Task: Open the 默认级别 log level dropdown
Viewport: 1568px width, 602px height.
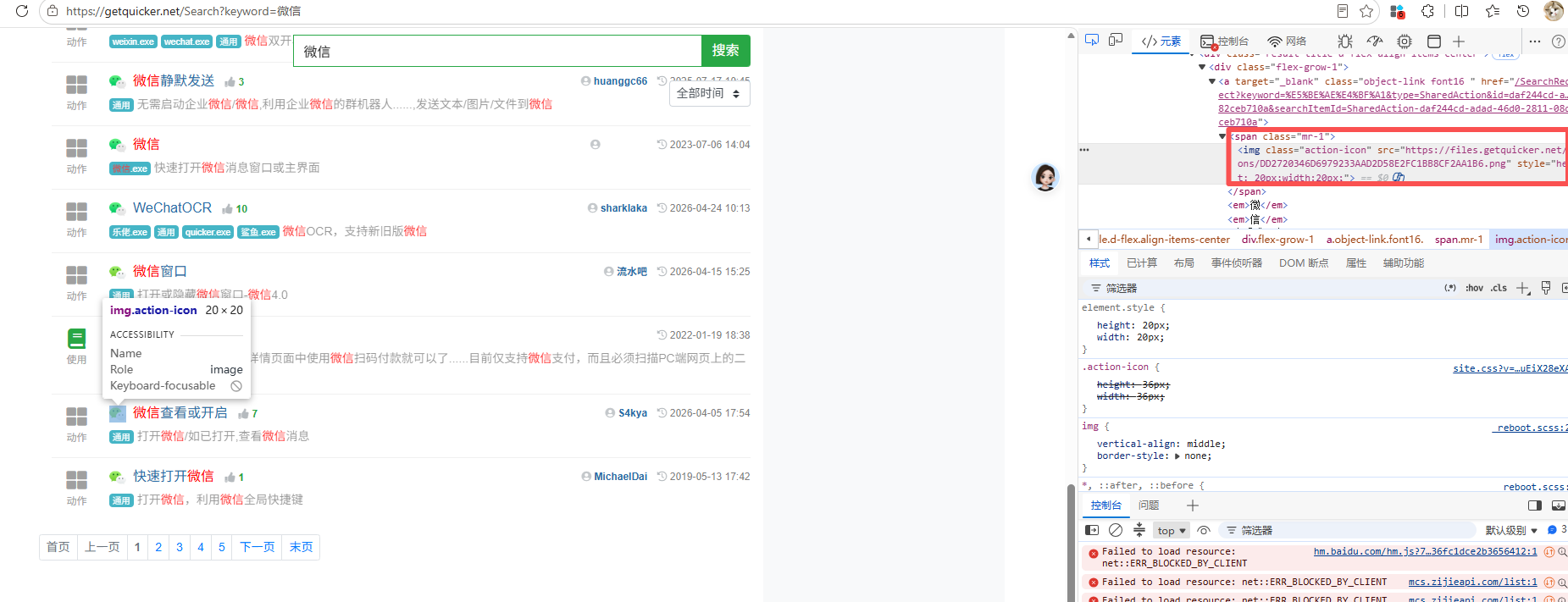Action: coord(1511,531)
